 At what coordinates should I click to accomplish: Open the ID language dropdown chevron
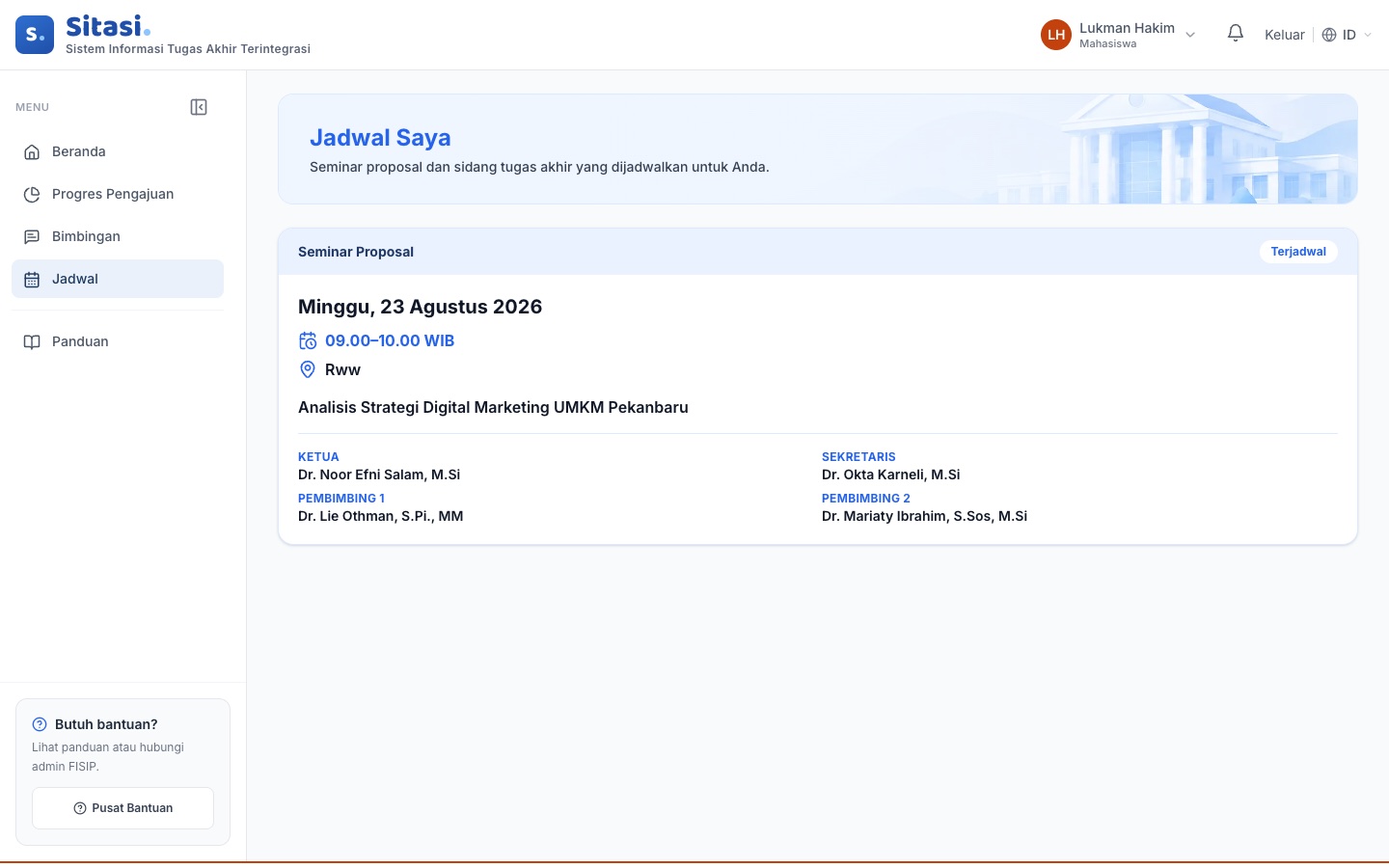[x=1368, y=35]
